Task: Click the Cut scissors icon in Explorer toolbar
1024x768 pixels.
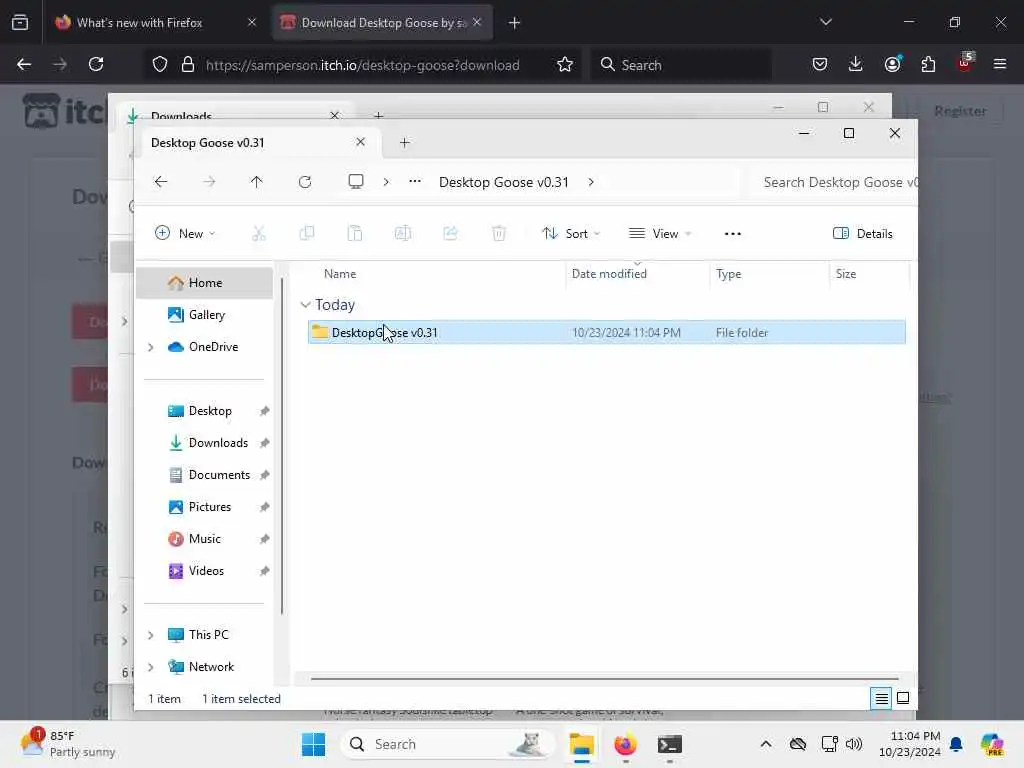Action: [x=259, y=233]
